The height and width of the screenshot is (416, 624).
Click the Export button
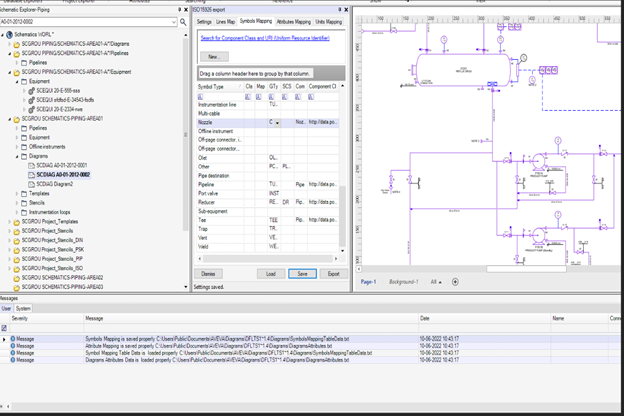(x=333, y=274)
